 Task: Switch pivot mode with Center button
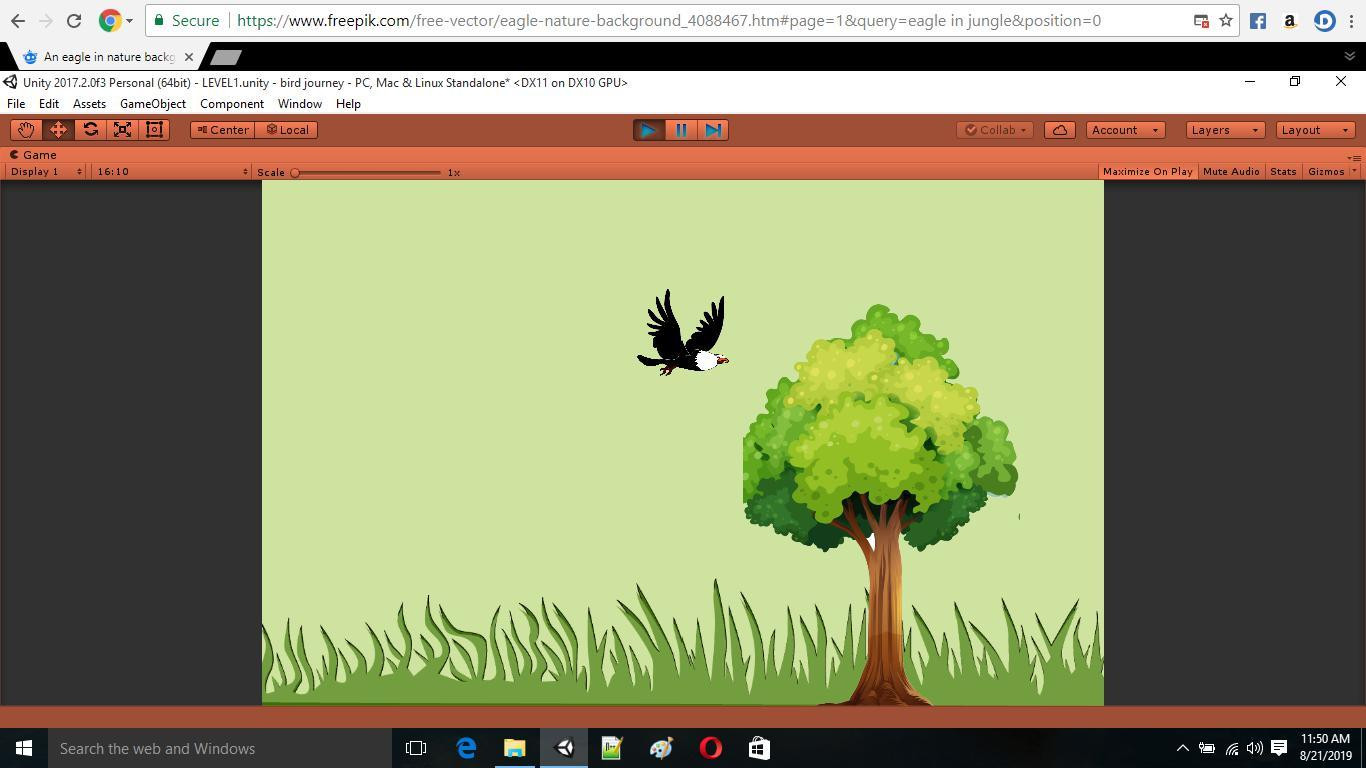tap(223, 130)
